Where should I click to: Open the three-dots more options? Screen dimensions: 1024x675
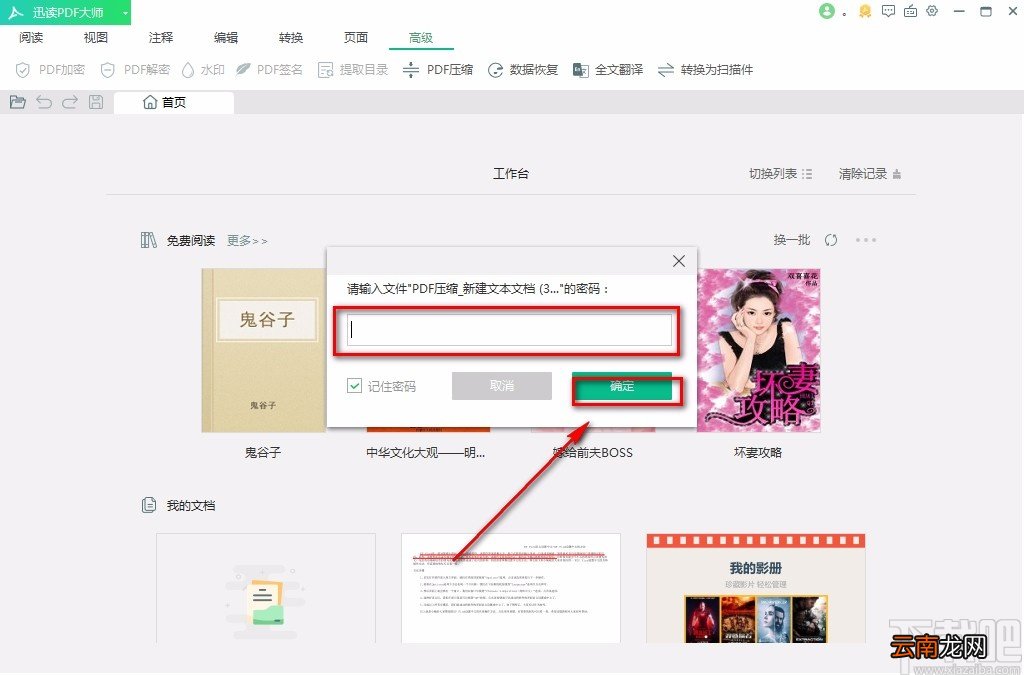coord(866,240)
